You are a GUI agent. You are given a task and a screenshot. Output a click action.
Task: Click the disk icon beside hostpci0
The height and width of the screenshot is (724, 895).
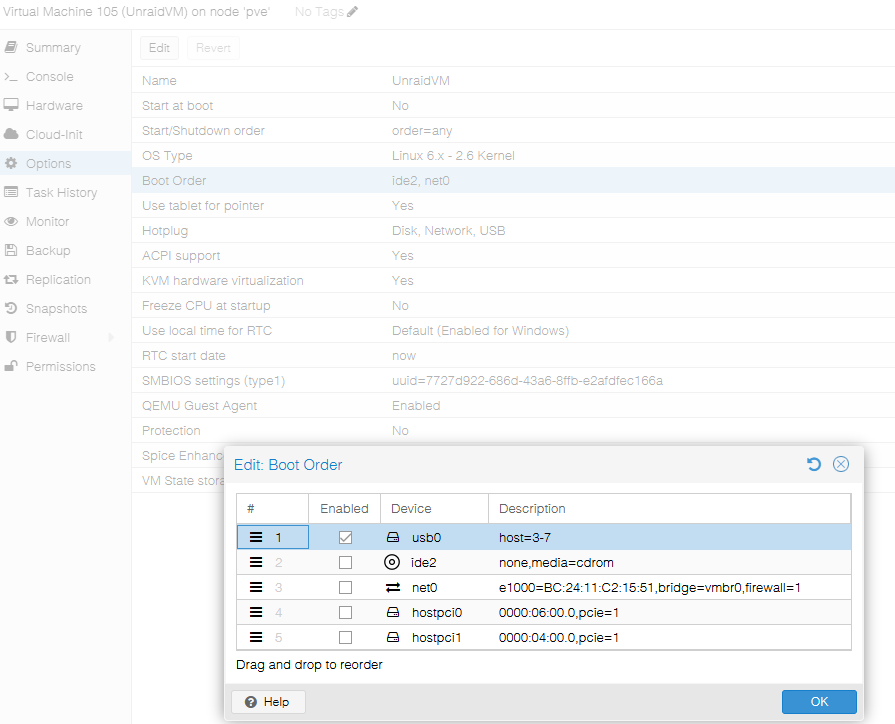(393, 612)
